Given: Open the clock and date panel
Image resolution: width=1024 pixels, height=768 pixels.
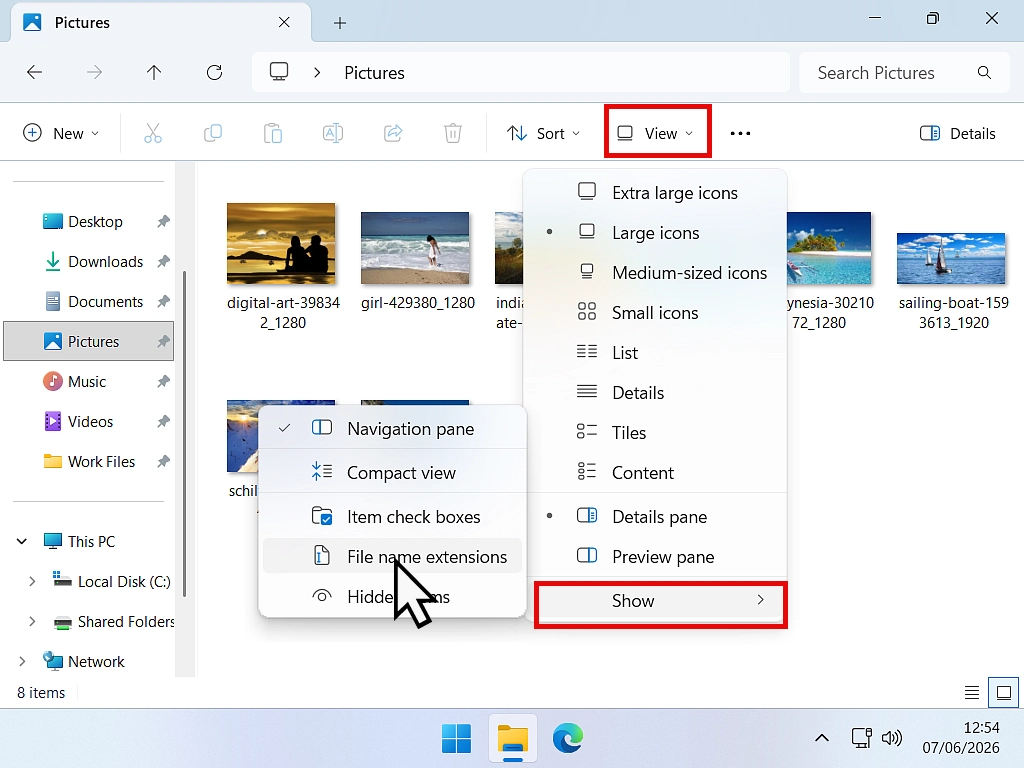Looking at the screenshot, I should [x=961, y=738].
